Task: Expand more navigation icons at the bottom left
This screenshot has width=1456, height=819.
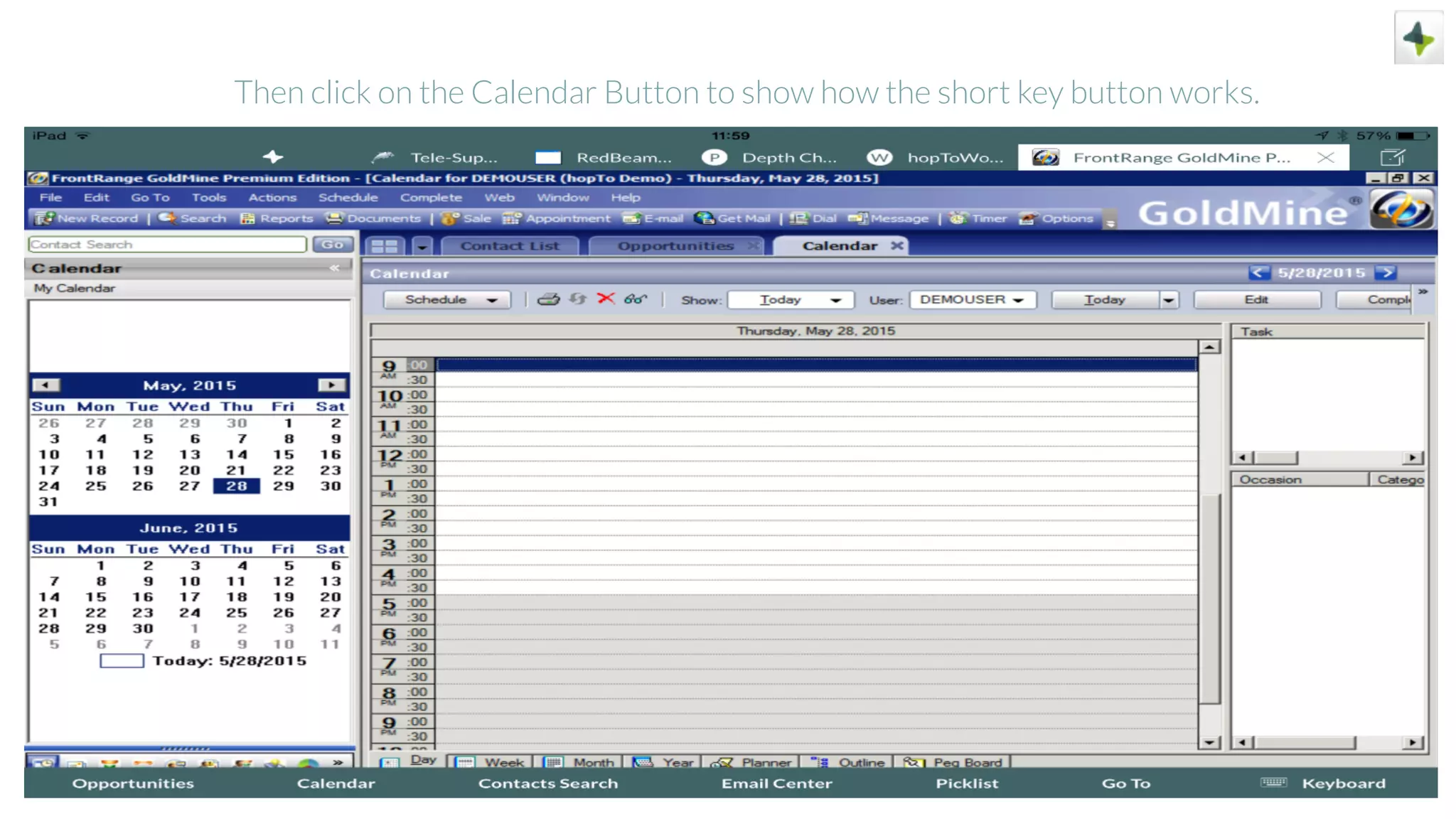Action: pos(338,762)
